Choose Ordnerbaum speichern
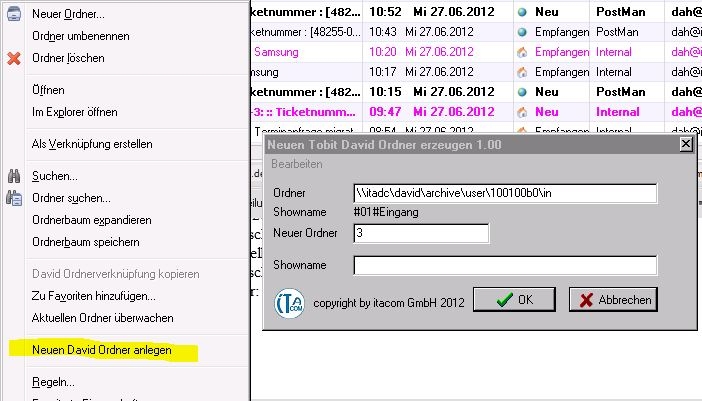The height and width of the screenshot is (401, 702). pos(86,242)
